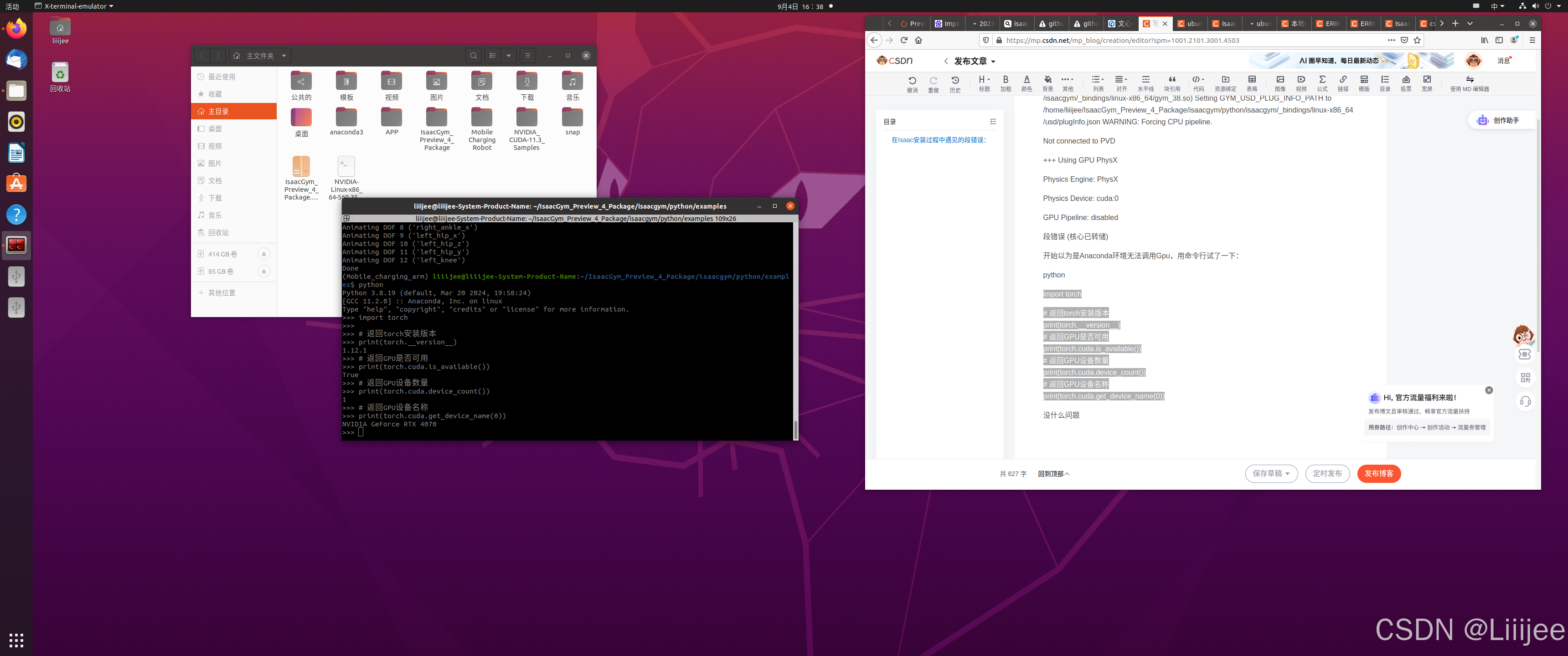Add a hyperlink using the 链接 icon
Screen dimensions: 1568x656
click(1343, 82)
